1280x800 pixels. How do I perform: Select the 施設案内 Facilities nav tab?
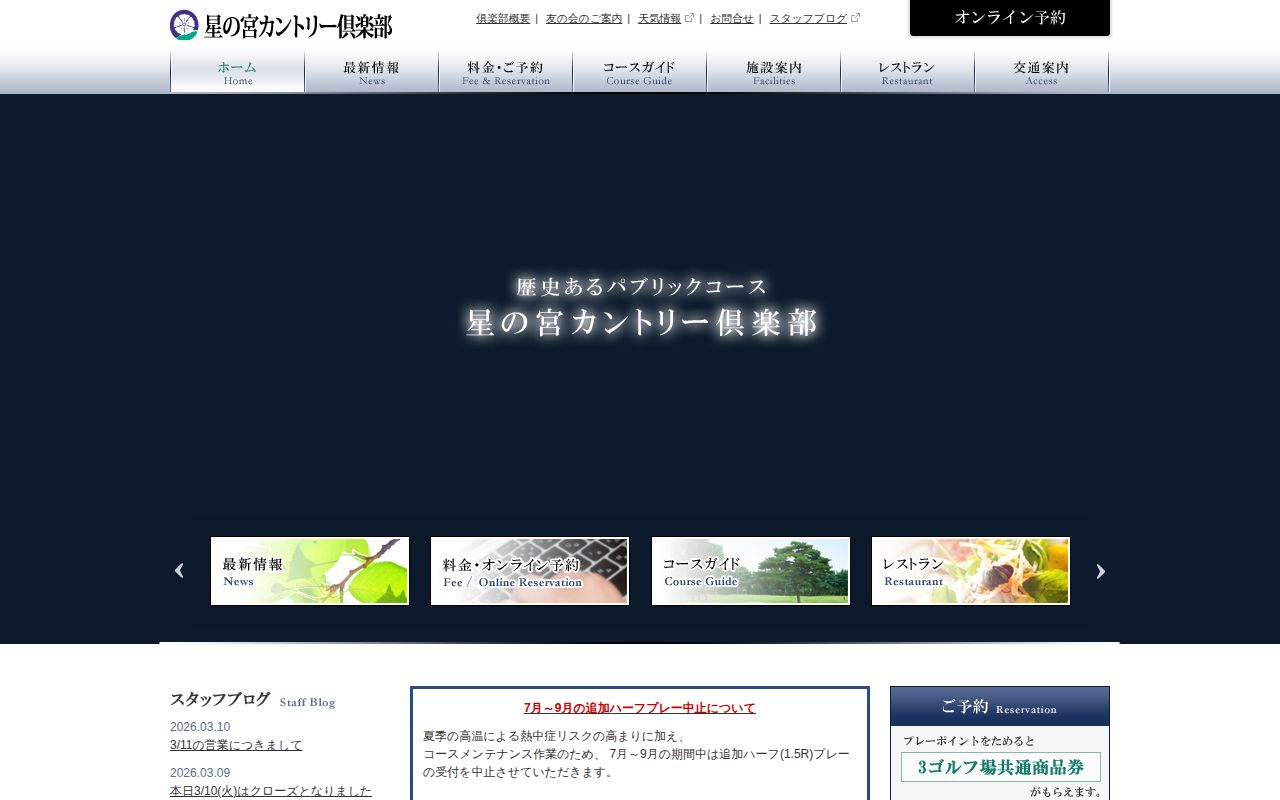774,72
